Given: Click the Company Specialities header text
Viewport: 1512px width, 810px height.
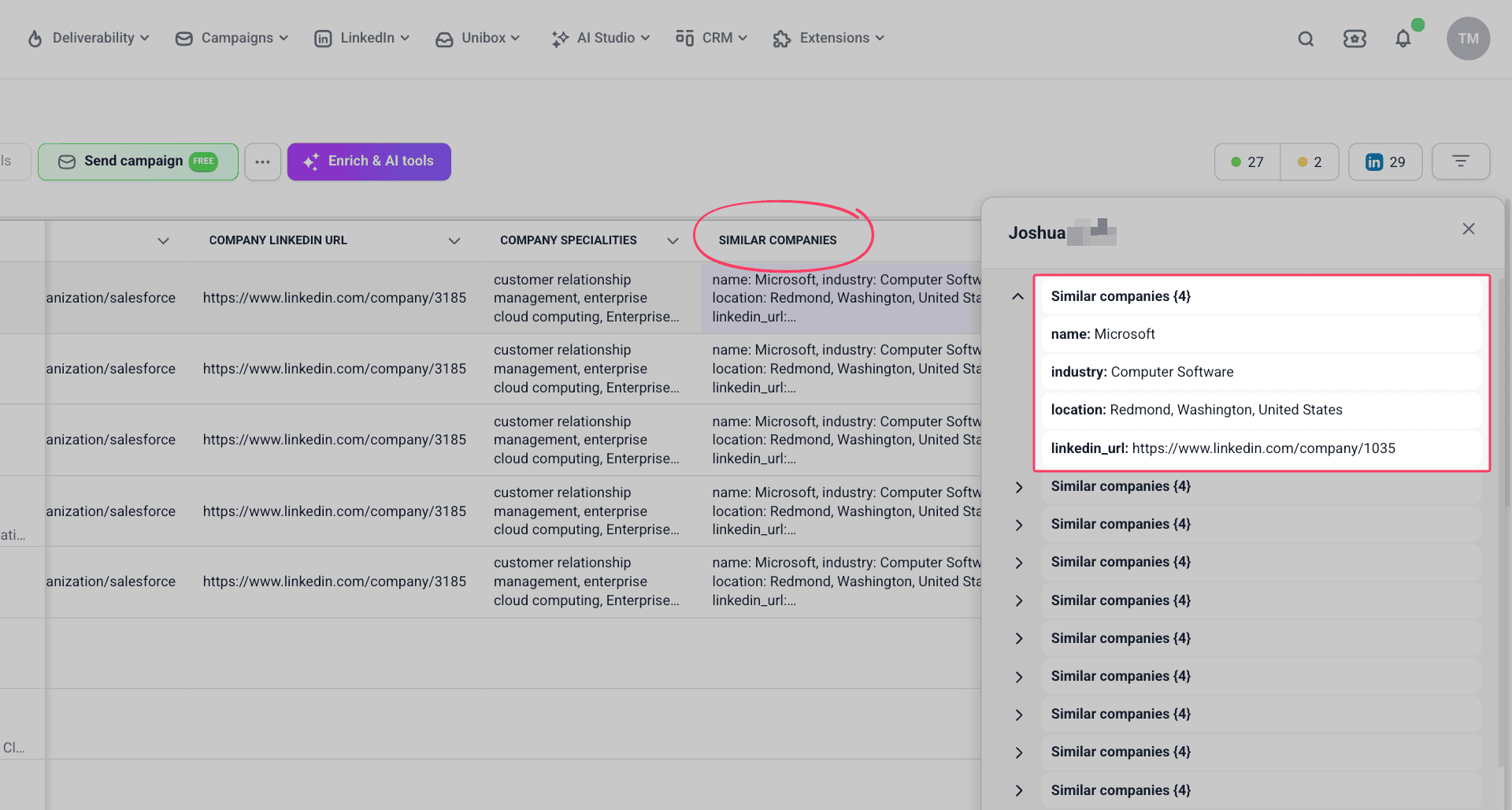Looking at the screenshot, I should (x=569, y=240).
